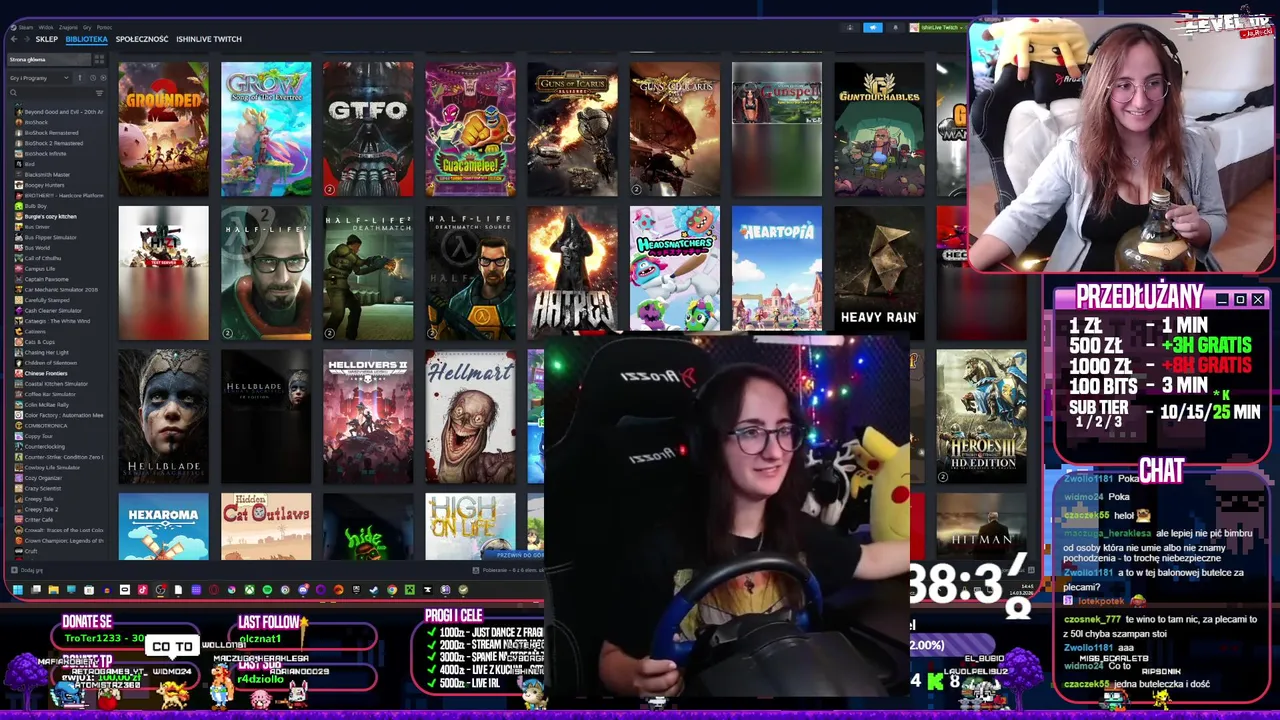Open the Gry menu
The height and width of the screenshot is (720, 1280).
click(x=87, y=27)
